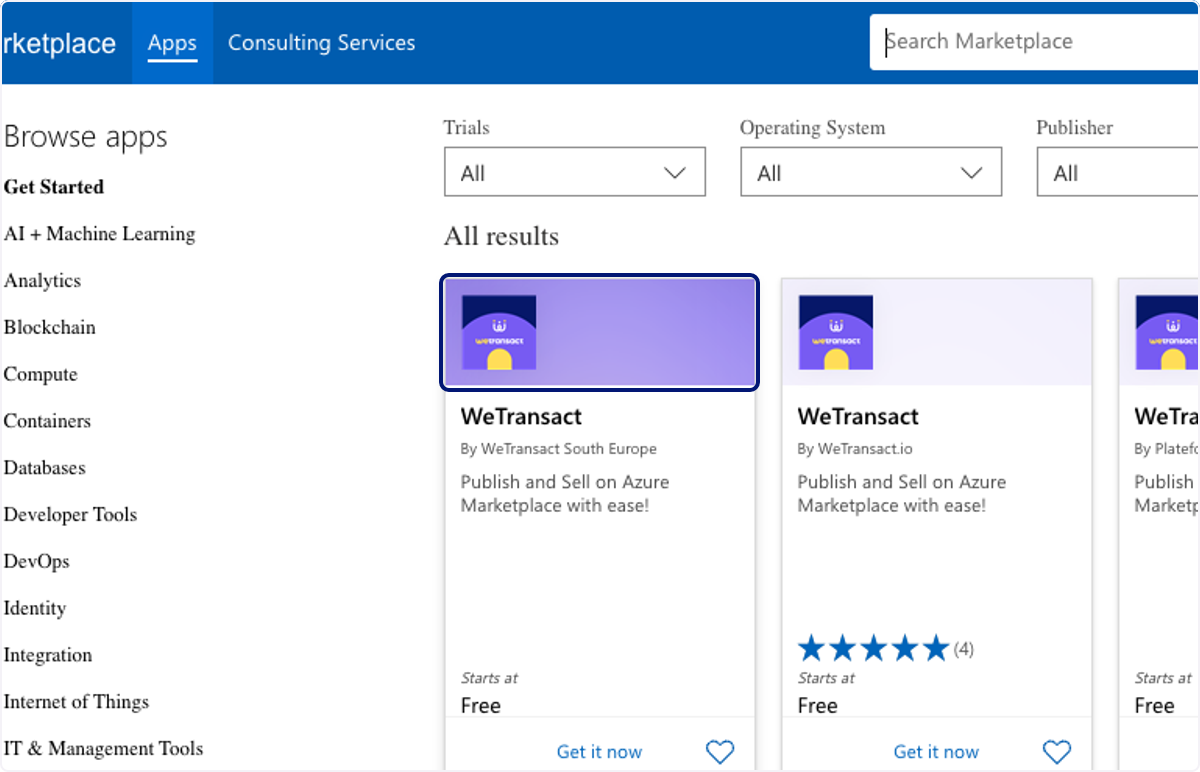The width and height of the screenshot is (1200, 772).
Task: Browse AI + Machine Learning category
Action: (100, 234)
